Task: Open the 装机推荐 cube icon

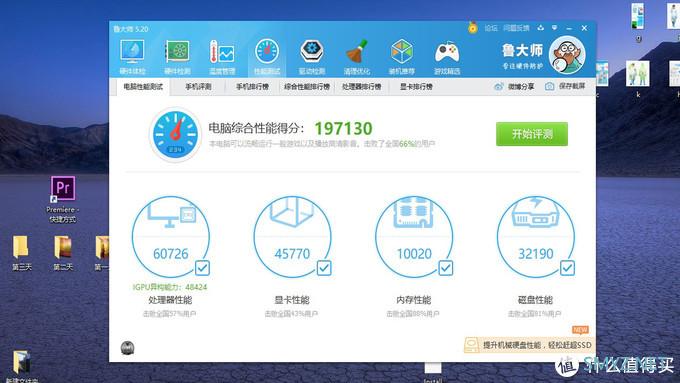Action: (x=402, y=56)
